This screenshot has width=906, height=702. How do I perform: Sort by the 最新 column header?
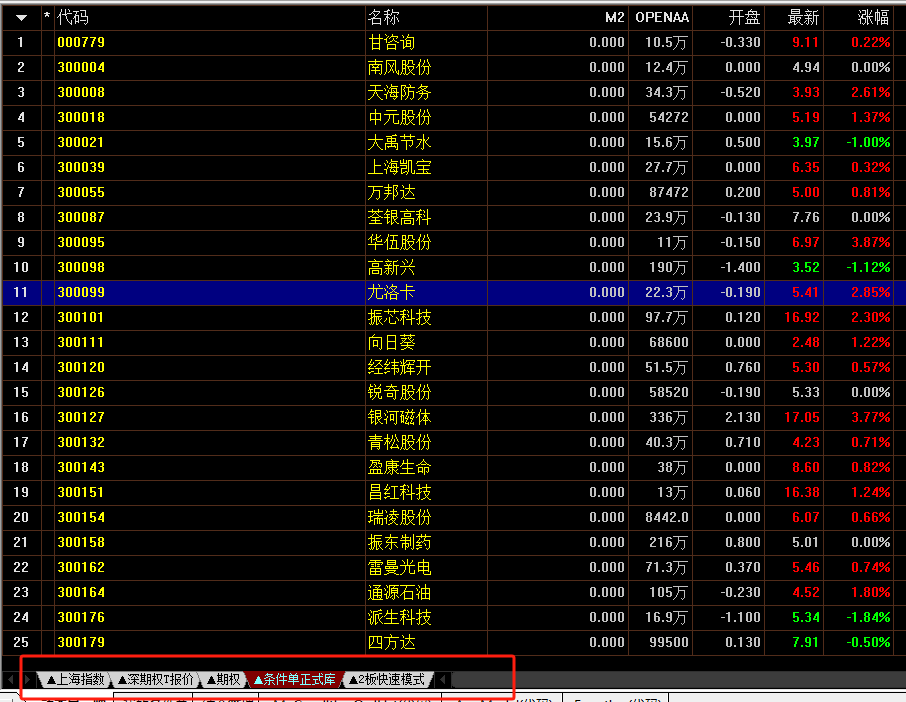pos(804,17)
